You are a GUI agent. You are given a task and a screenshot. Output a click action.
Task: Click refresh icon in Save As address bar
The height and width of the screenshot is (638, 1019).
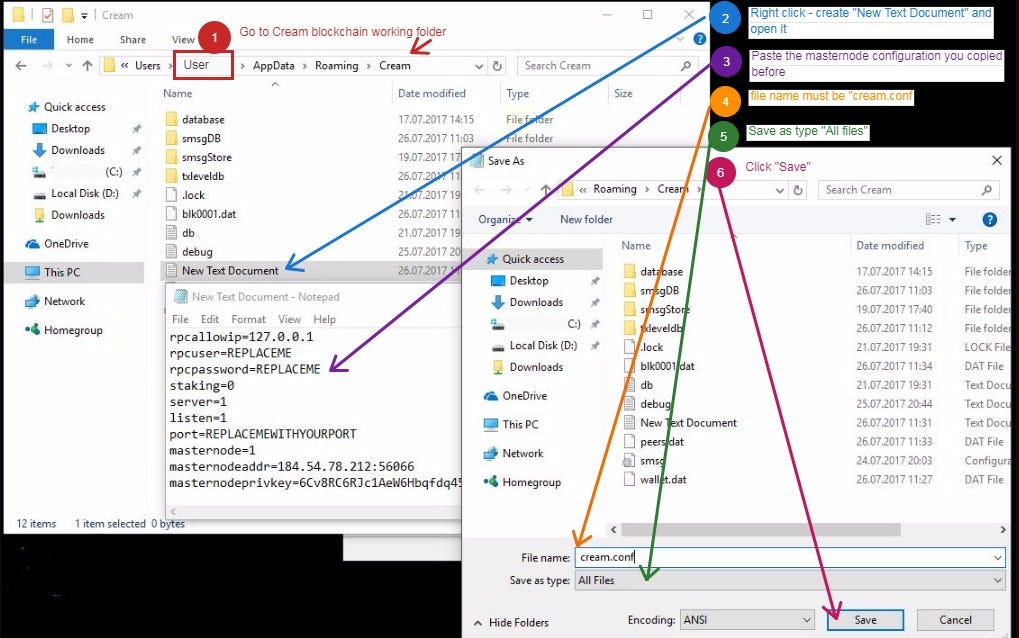click(798, 190)
